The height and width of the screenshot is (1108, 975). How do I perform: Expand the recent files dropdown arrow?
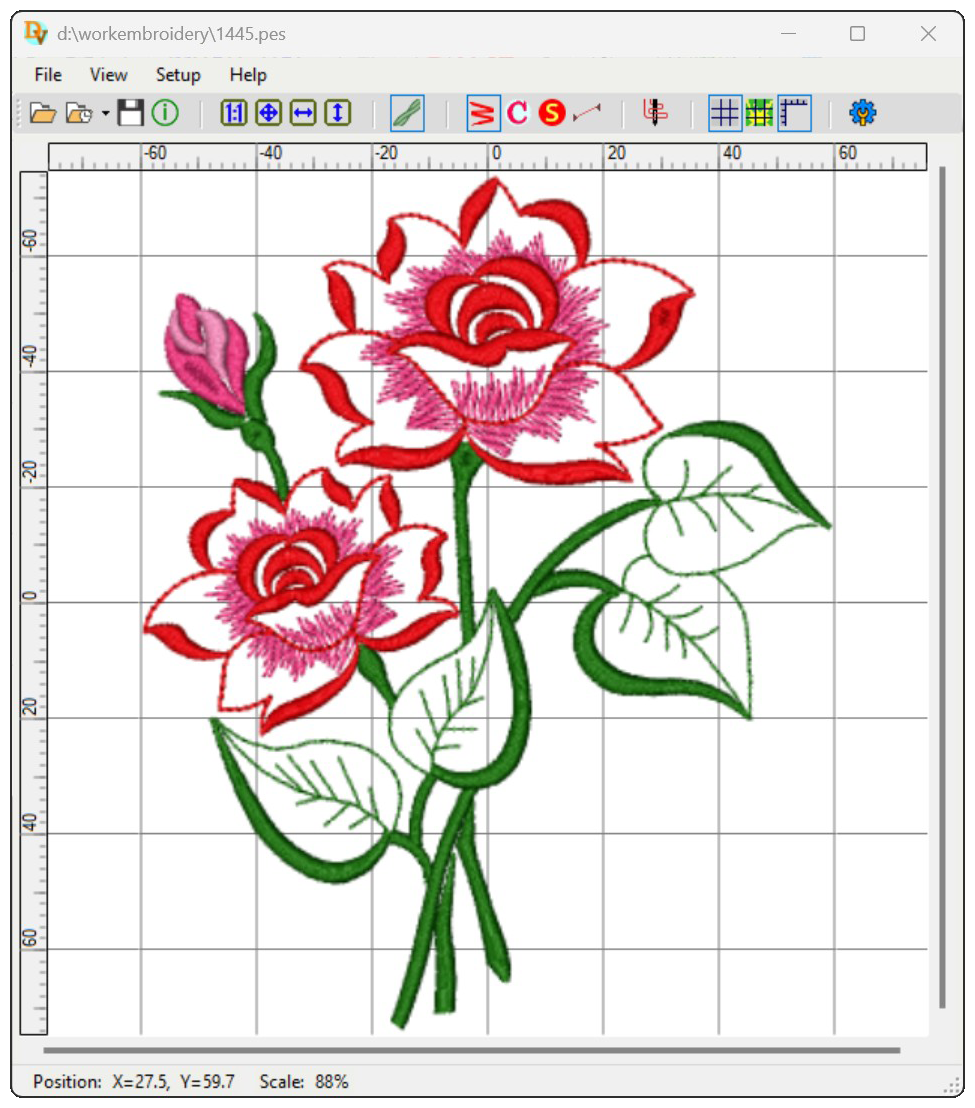(x=105, y=114)
